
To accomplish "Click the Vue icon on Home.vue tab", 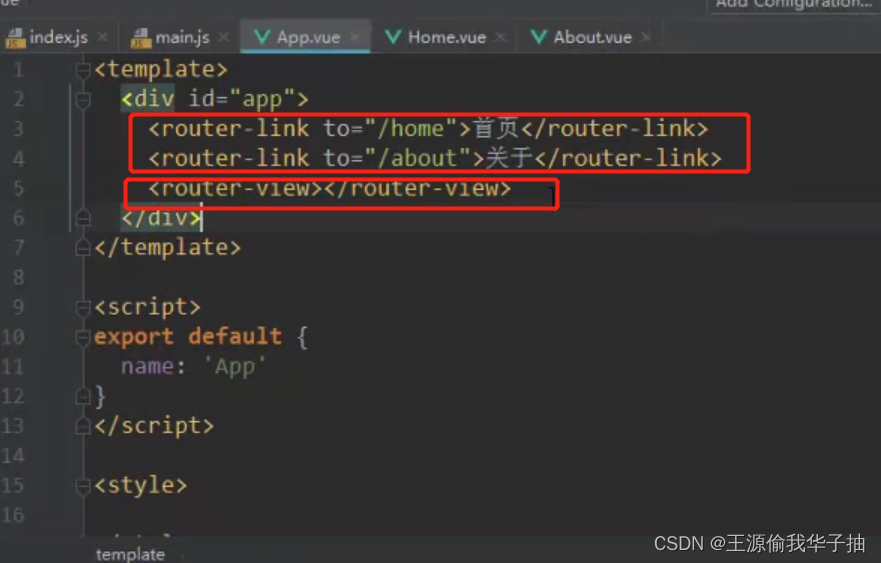I will pyautogui.click(x=393, y=37).
